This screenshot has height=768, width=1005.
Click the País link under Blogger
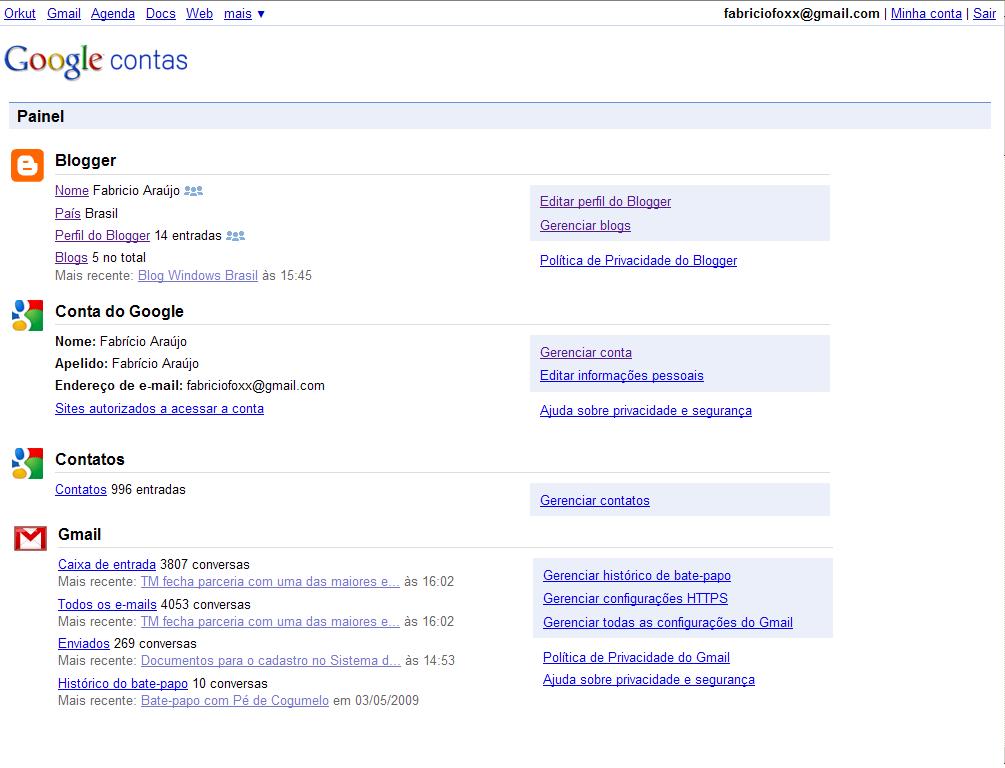coord(68,213)
